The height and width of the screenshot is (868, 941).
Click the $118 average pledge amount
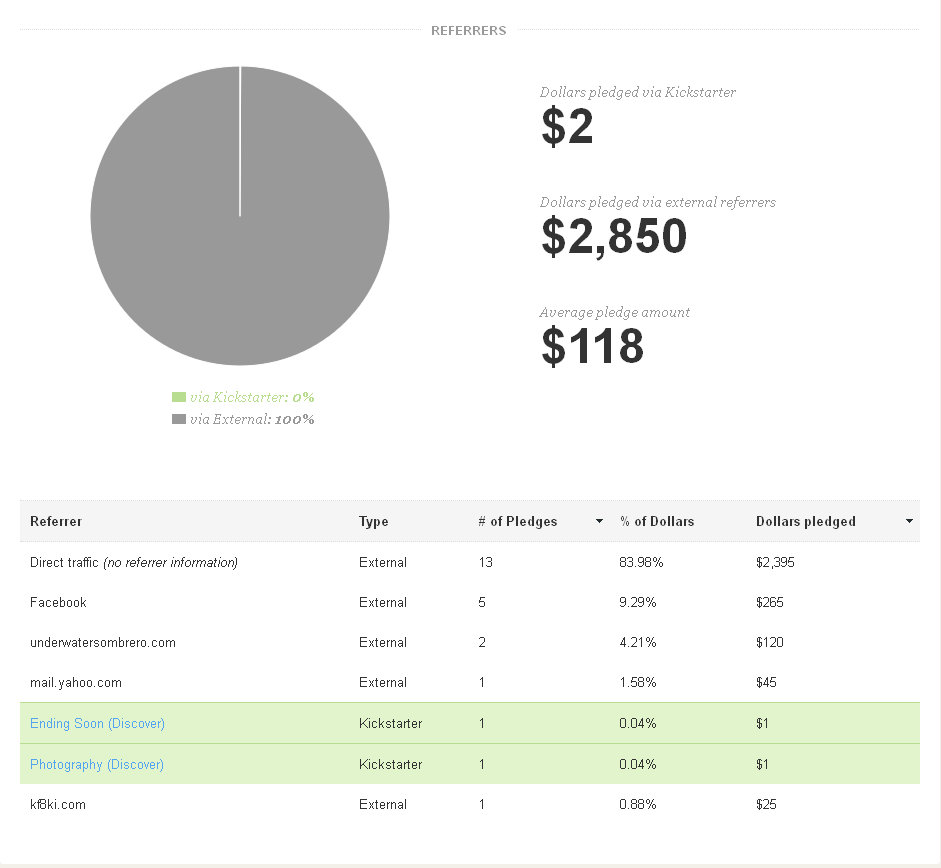592,346
